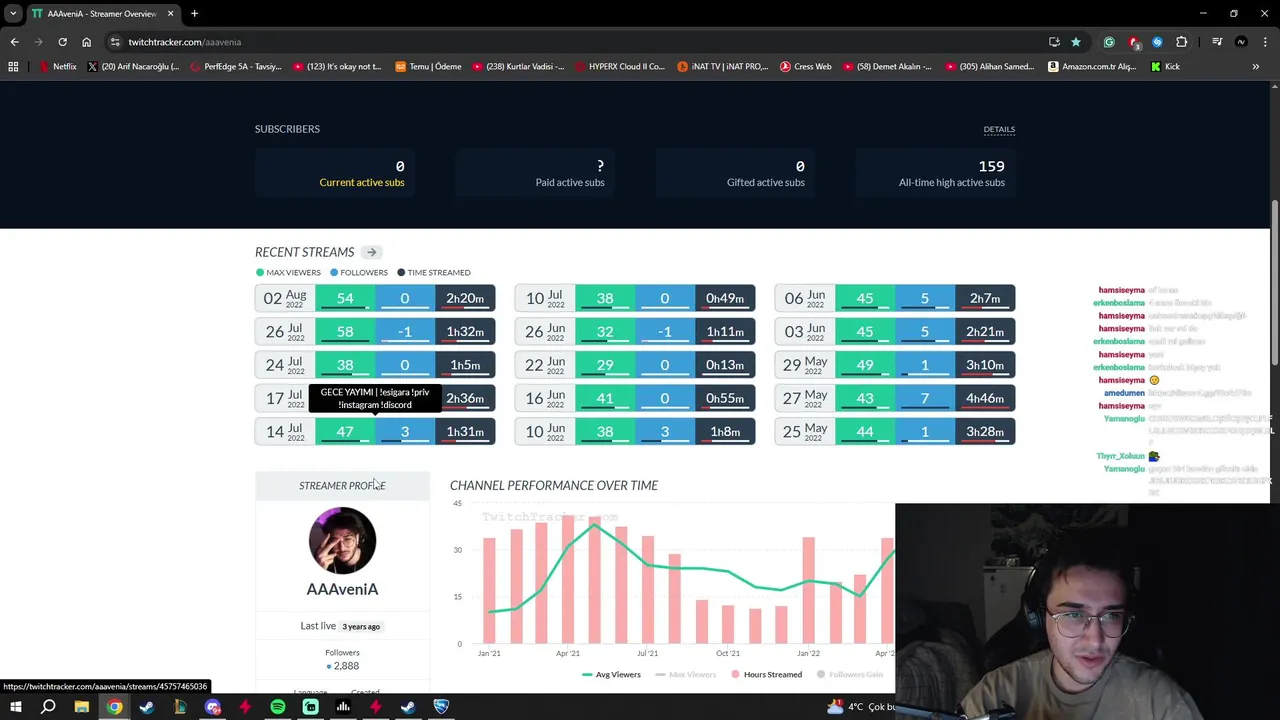View site information icon in address bar

116,42
